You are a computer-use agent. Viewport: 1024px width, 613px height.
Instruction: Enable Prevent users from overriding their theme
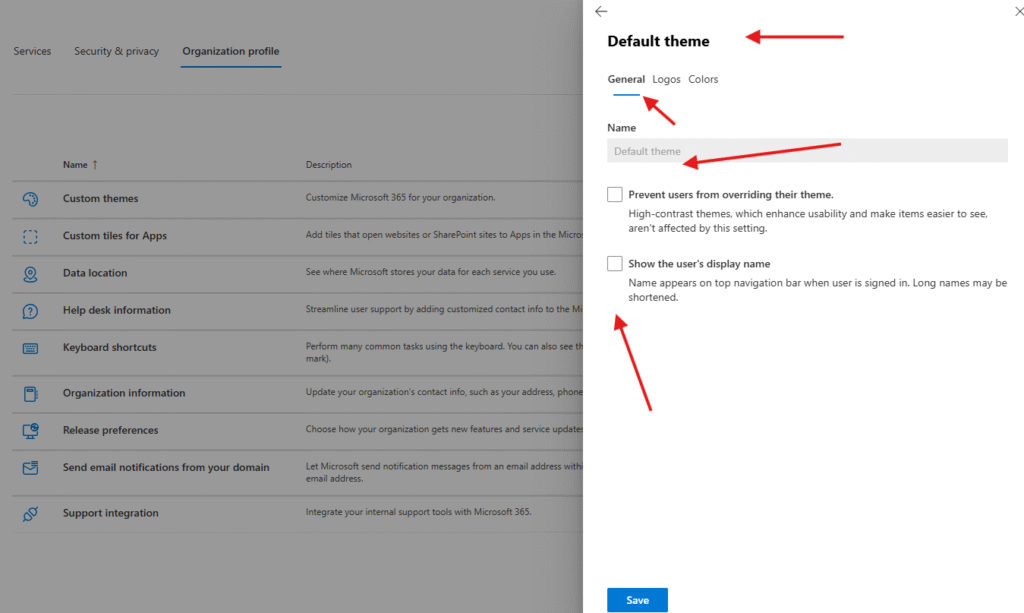(x=615, y=194)
